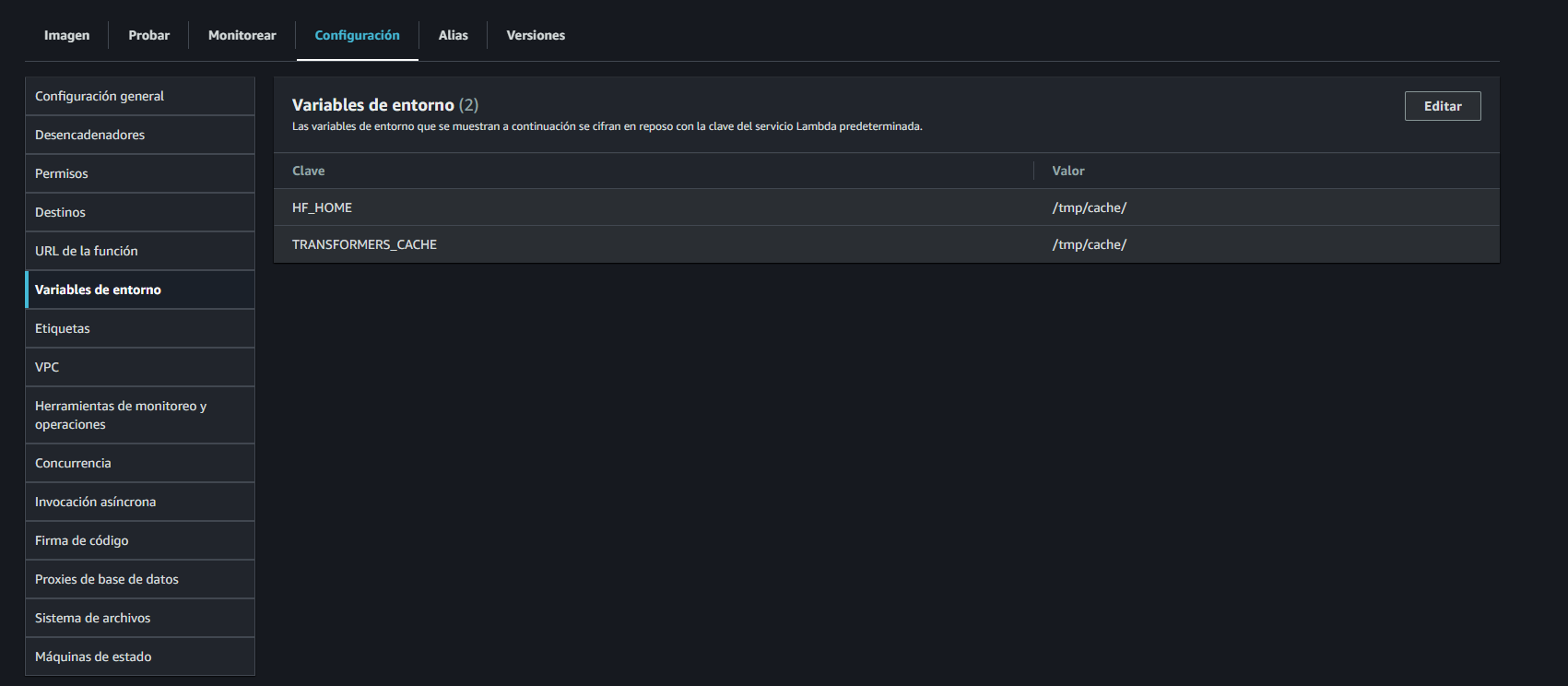The width and height of the screenshot is (1568, 686).
Task: Open URL de la función settings
Action: point(86,251)
